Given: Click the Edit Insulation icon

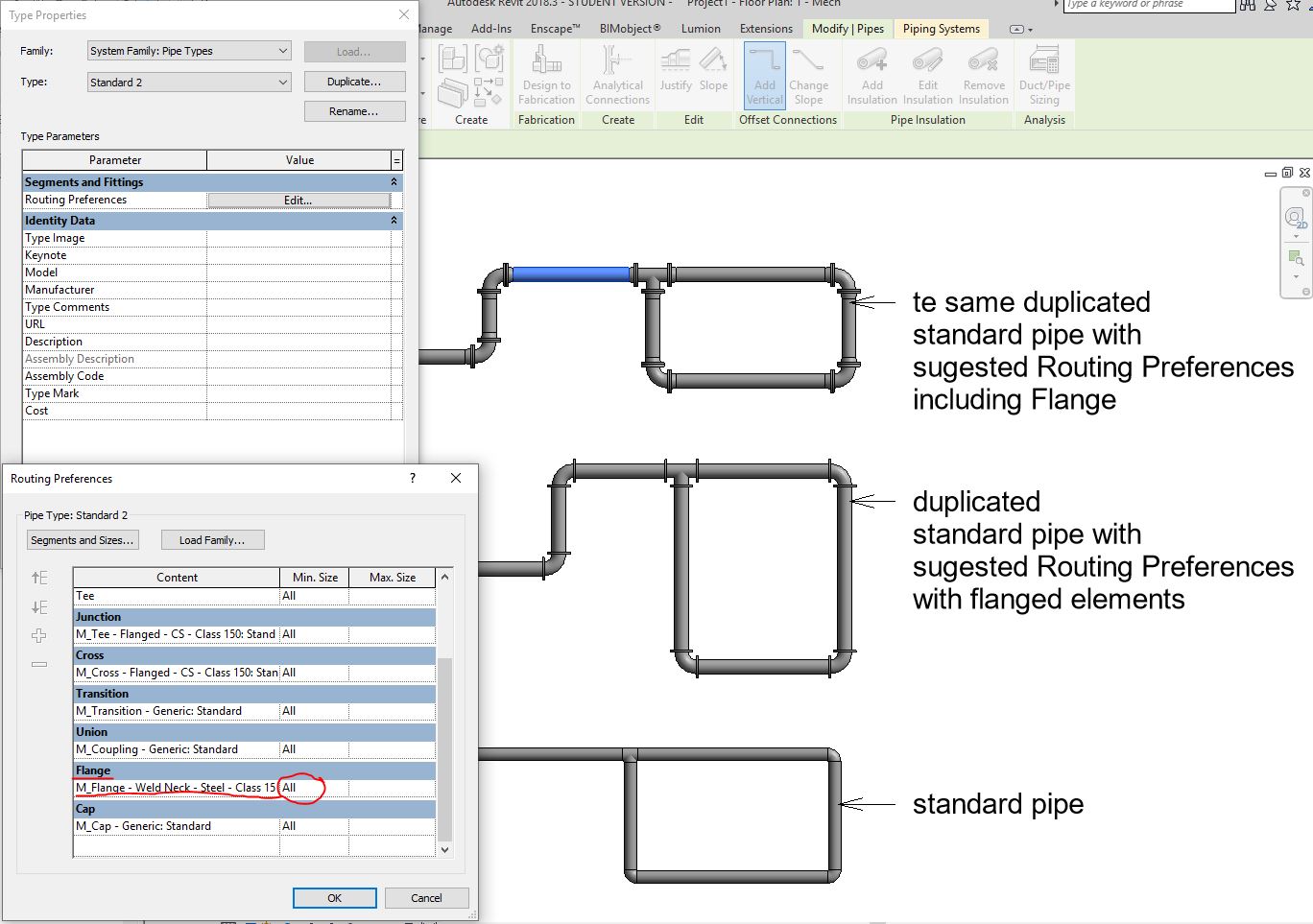Looking at the screenshot, I should tap(927, 77).
